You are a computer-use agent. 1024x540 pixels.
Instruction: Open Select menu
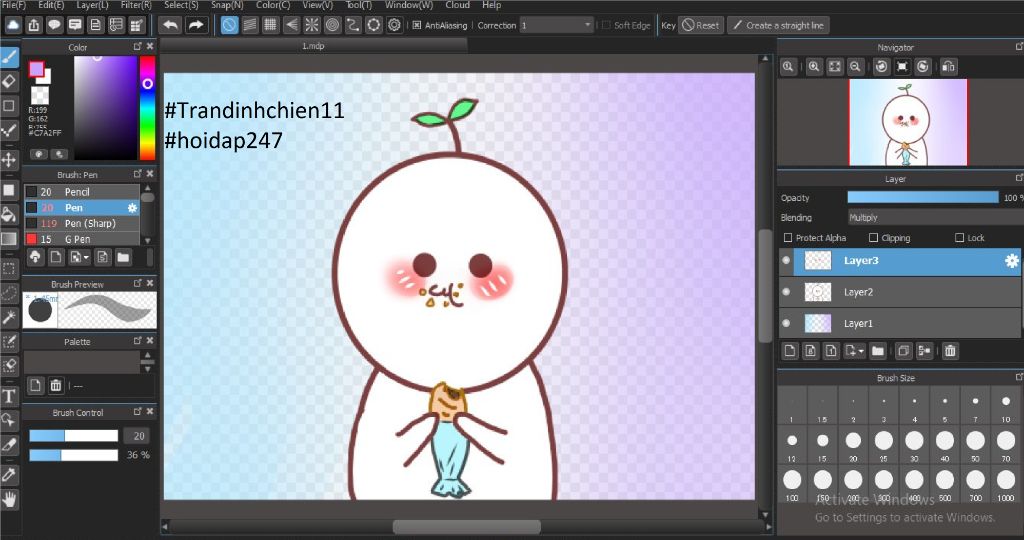click(x=181, y=5)
